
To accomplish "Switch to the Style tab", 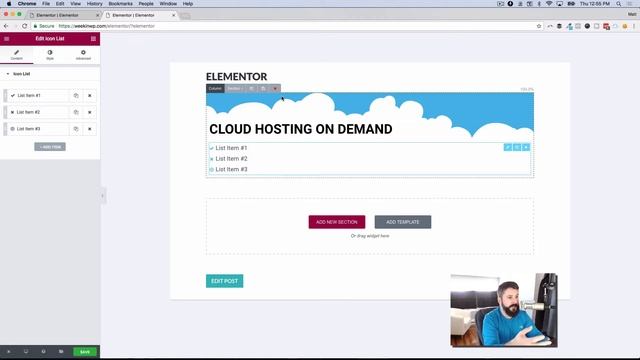I will tap(50, 55).
